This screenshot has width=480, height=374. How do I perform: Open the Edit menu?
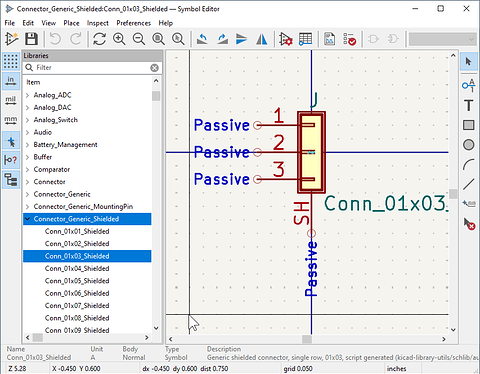coord(28,23)
